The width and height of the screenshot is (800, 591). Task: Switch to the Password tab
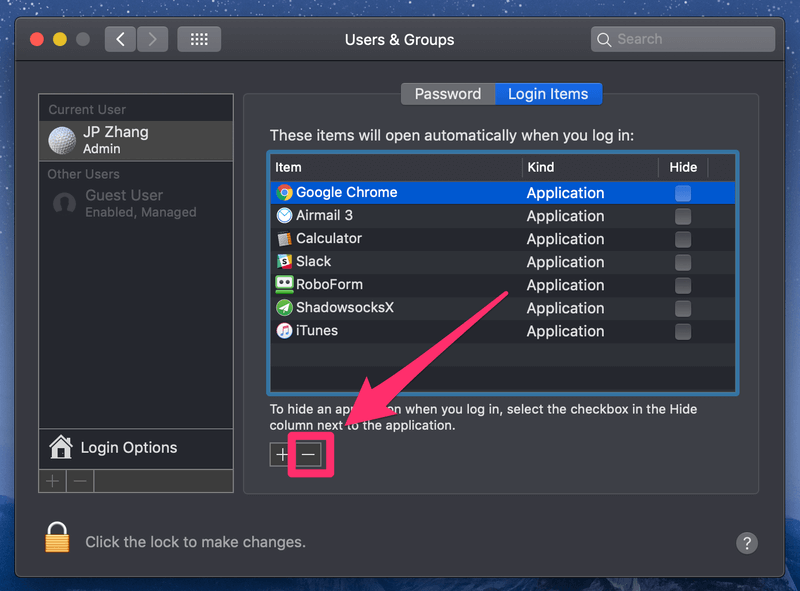tap(448, 94)
